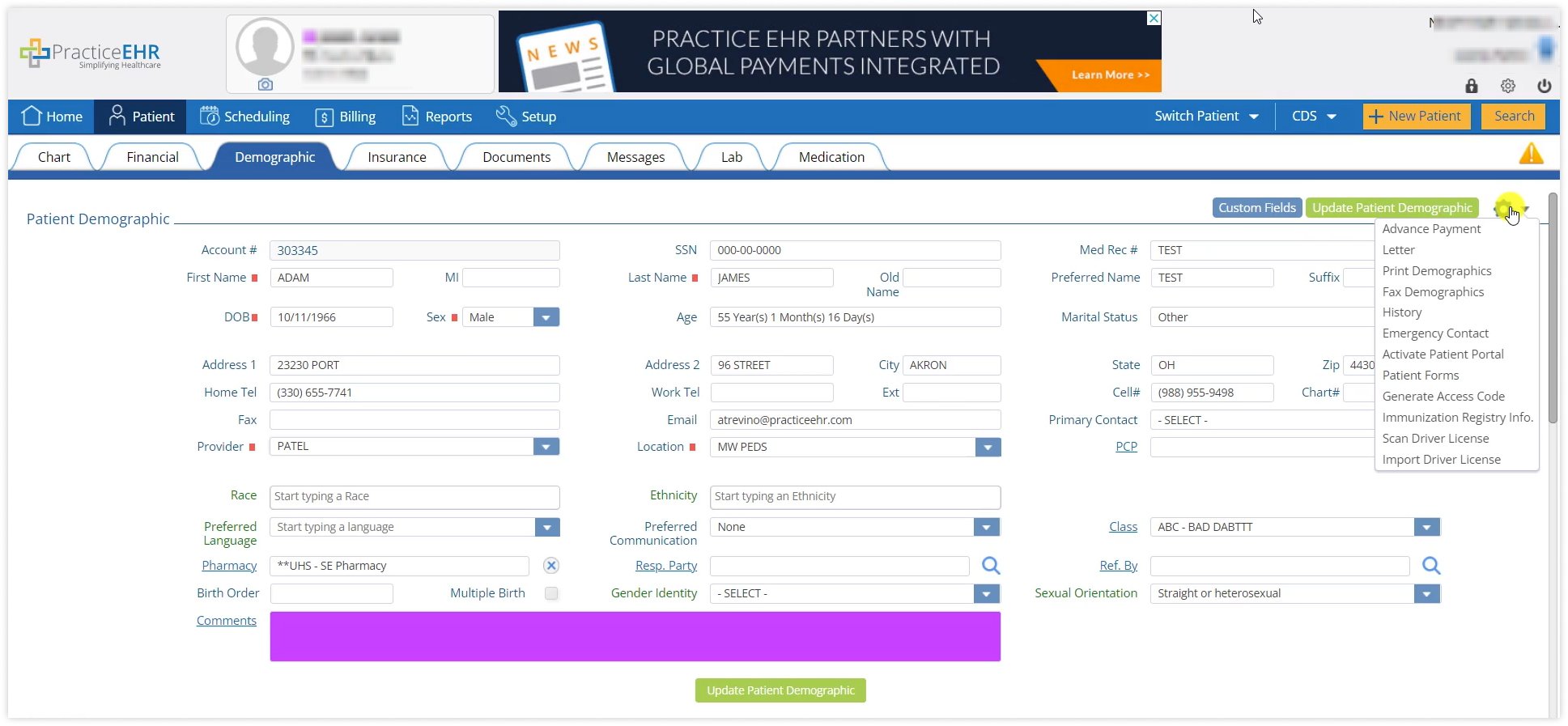The width and height of the screenshot is (1568, 726).
Task: Clear the pharmacy with the X icon
Action: (x=551, y=565)
